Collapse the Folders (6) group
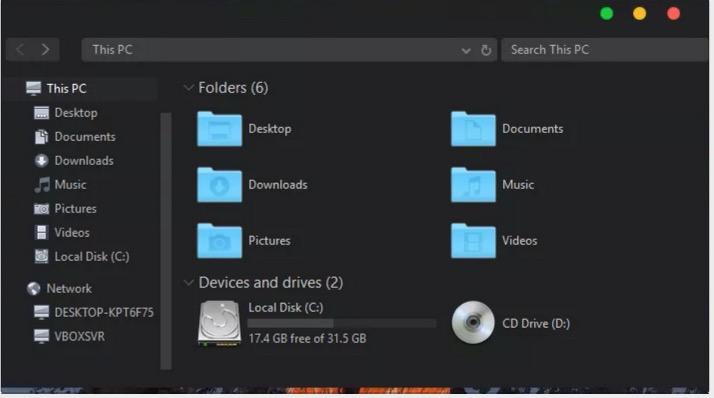714x398 pixels. 188,87
